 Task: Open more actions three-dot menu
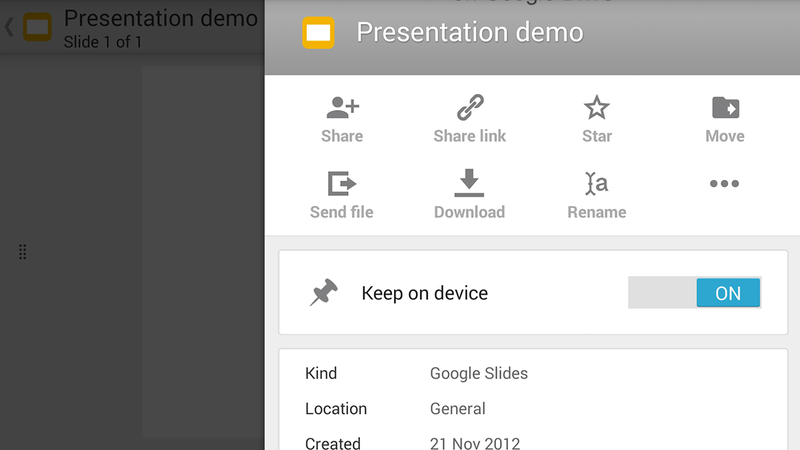pyautogui.click(x=724, y=184)
